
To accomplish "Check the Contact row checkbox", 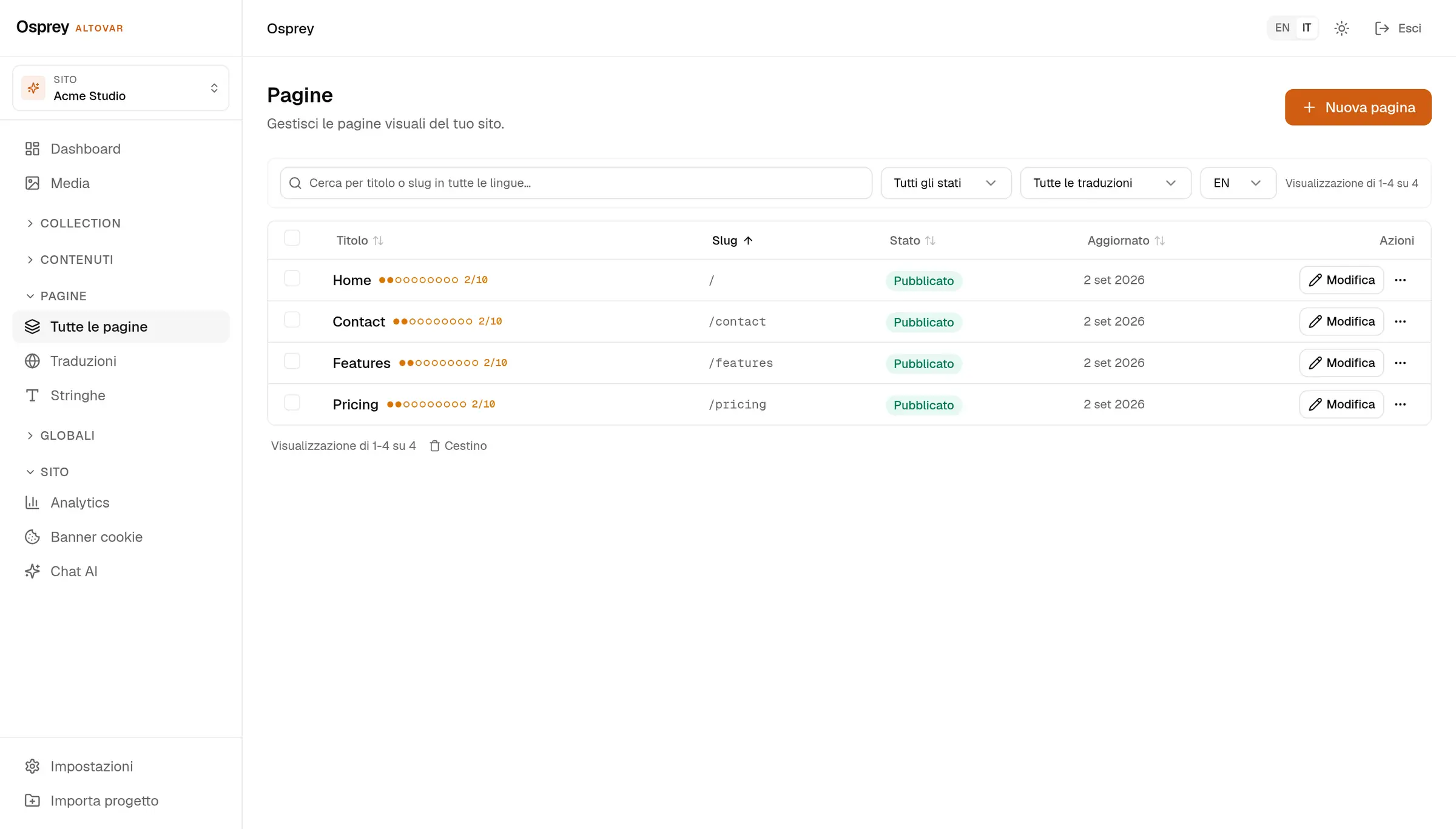I will coord(292,320).
